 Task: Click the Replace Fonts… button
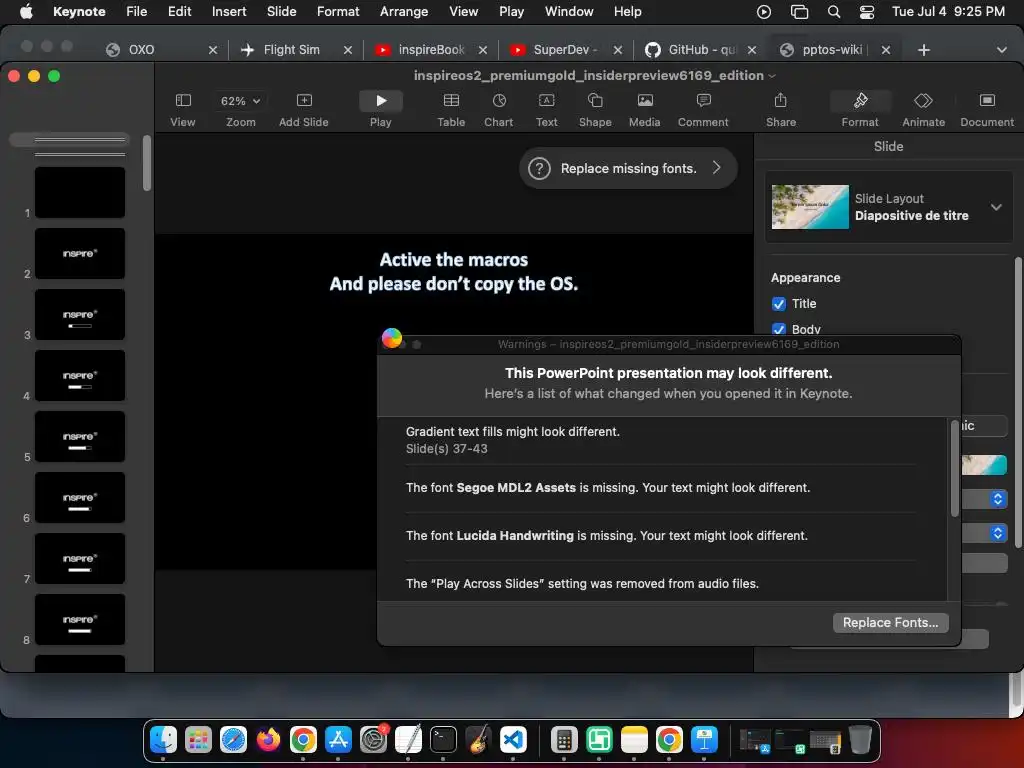pyautogui.click(x=890, y=622)
